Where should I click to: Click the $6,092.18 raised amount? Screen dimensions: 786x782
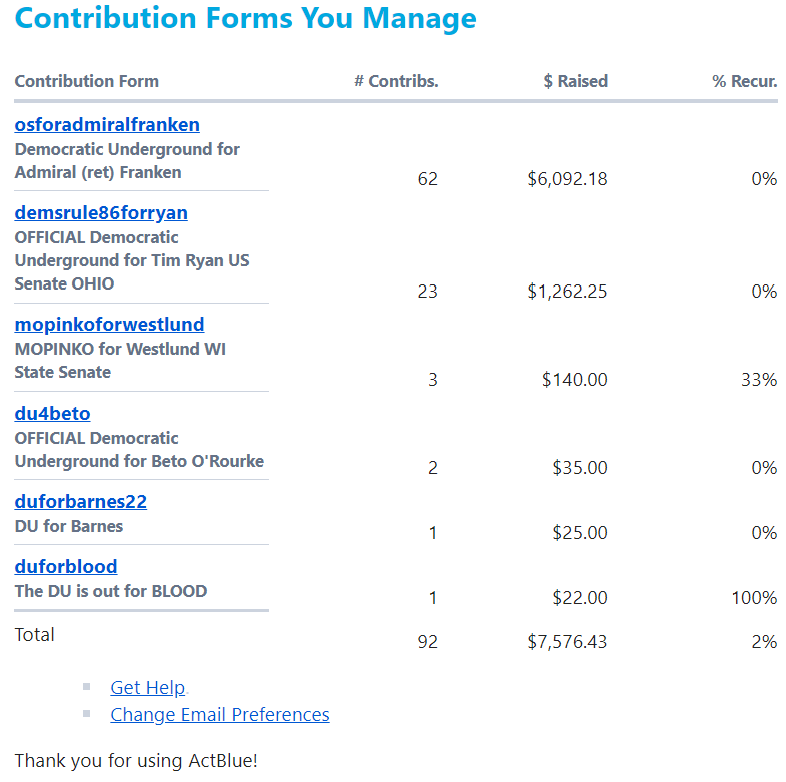pos(567,180)
